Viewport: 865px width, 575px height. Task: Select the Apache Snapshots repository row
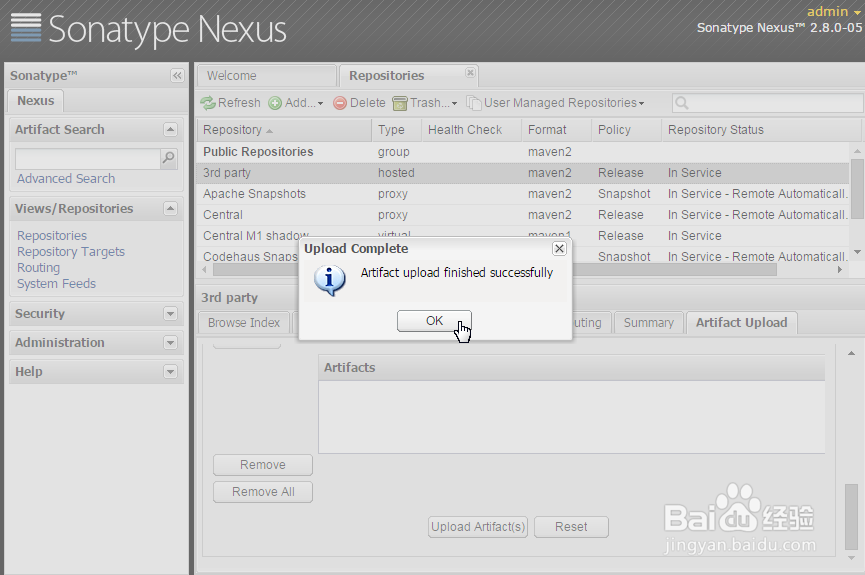coord(522,194)
